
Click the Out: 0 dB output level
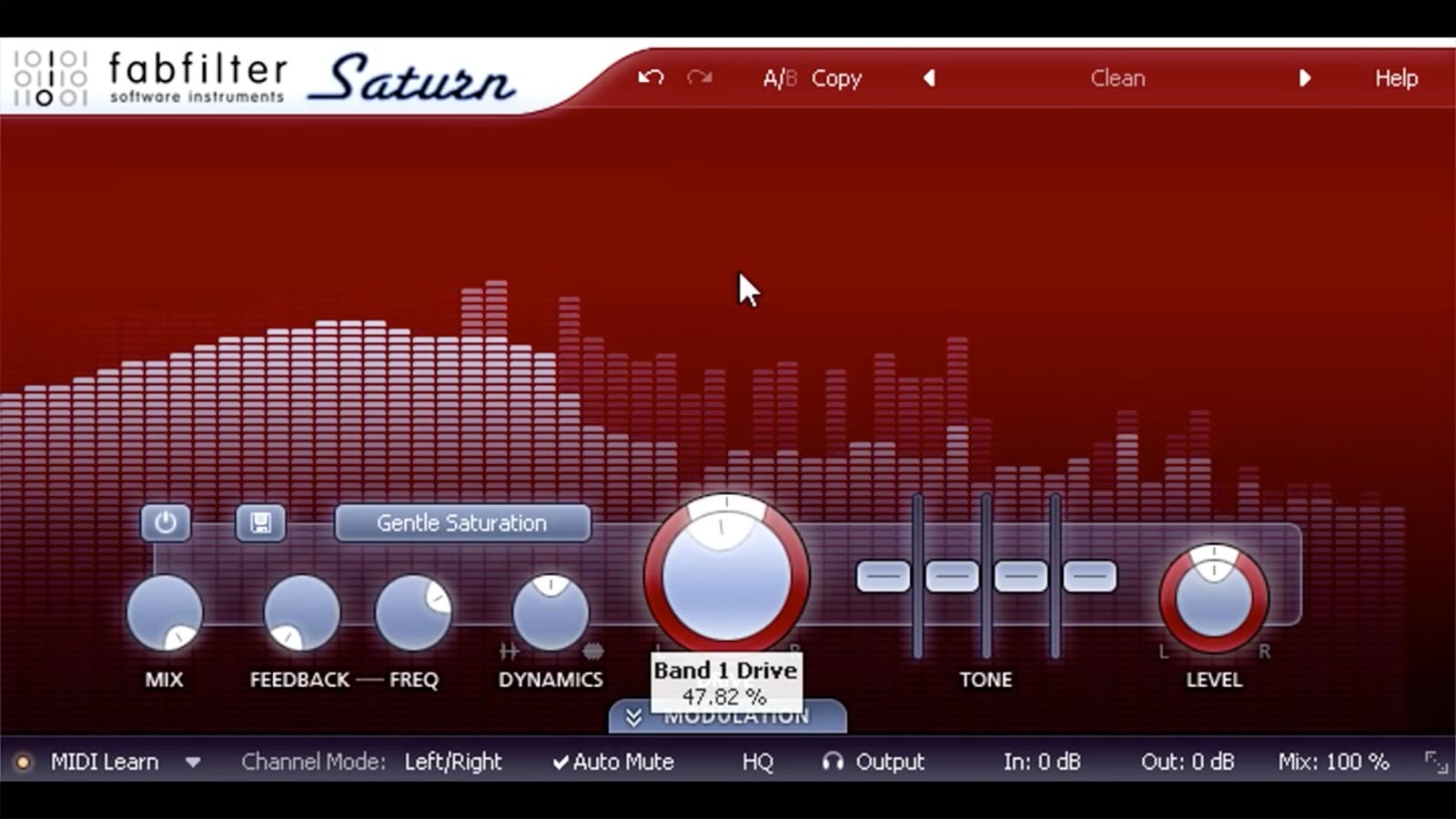1188,762
